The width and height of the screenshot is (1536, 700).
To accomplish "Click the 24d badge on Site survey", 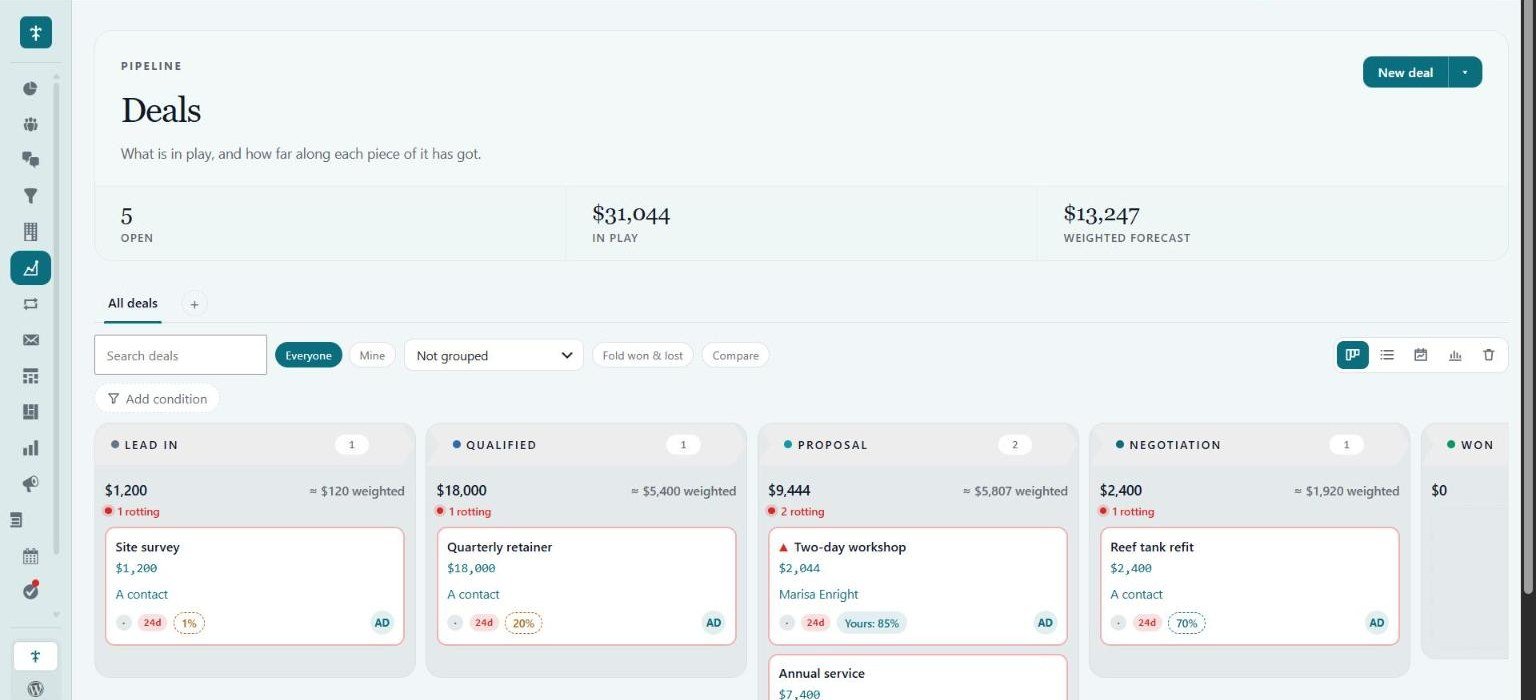I will point(152,623).
